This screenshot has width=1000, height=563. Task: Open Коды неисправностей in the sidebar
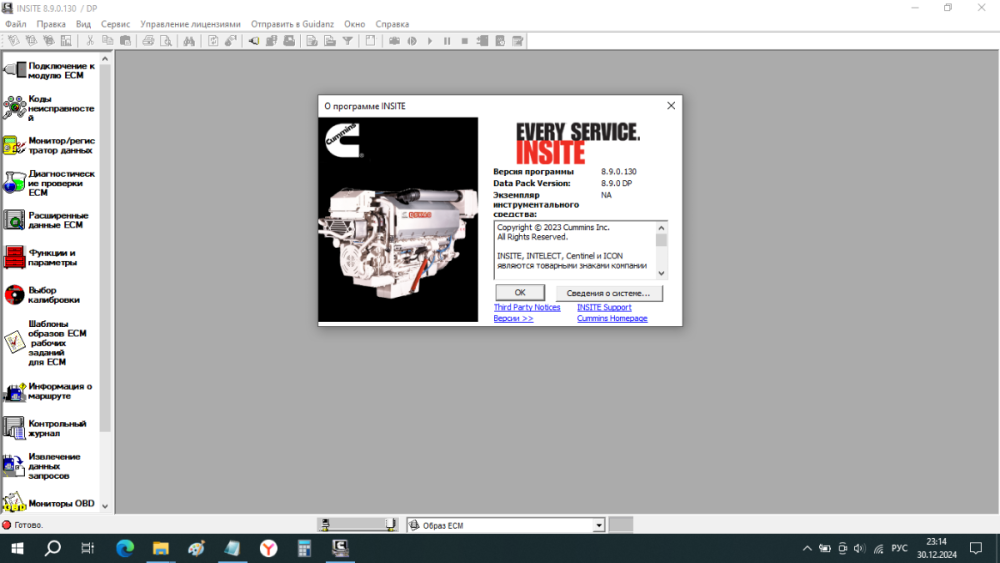[x=50, y=108]
